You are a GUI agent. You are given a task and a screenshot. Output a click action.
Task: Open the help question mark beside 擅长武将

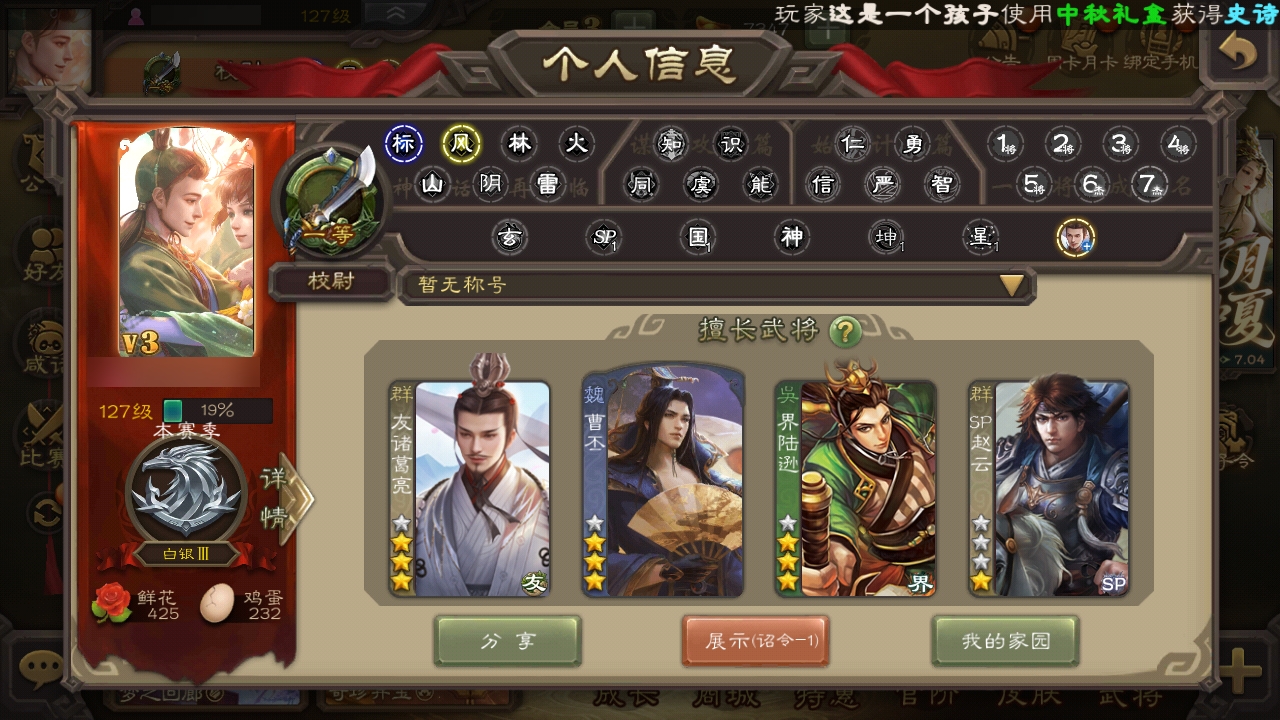pyautogui.click(x=846, y=331)
